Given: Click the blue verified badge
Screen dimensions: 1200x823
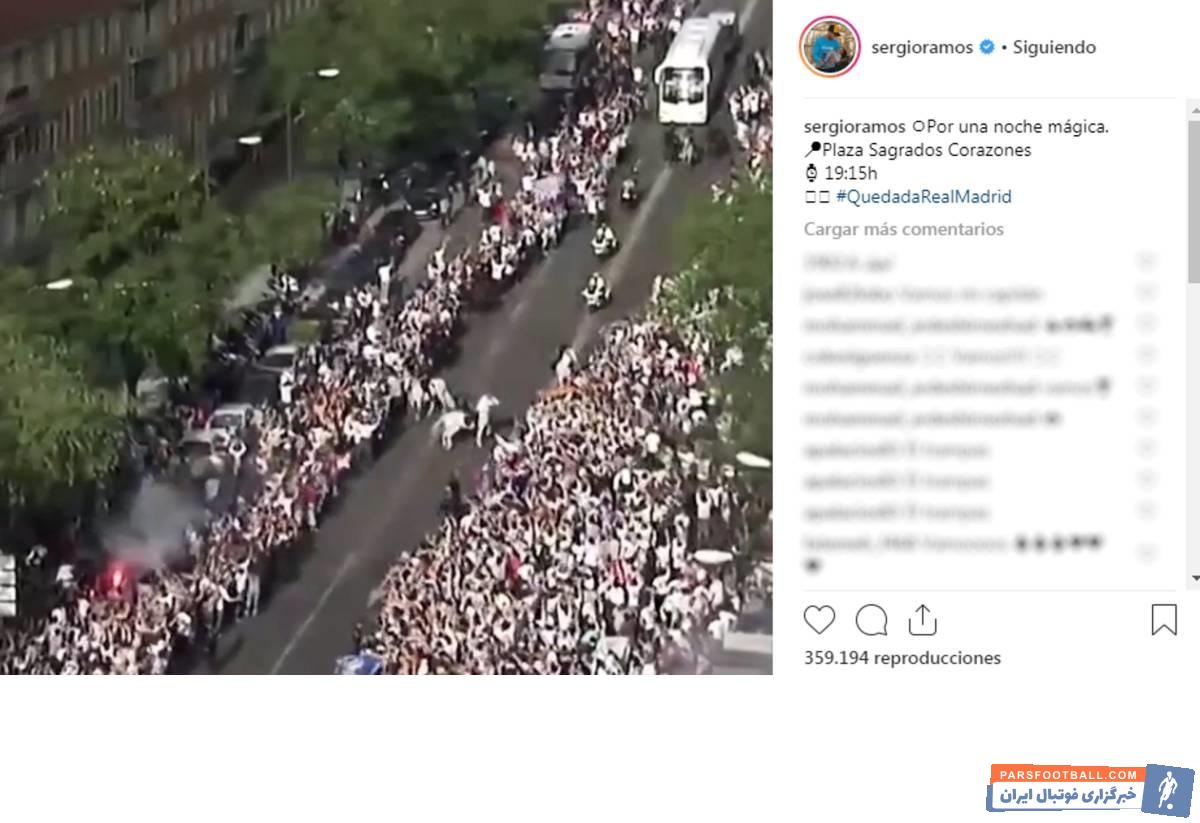Looking at the screenshot, I should click(987, 47).
